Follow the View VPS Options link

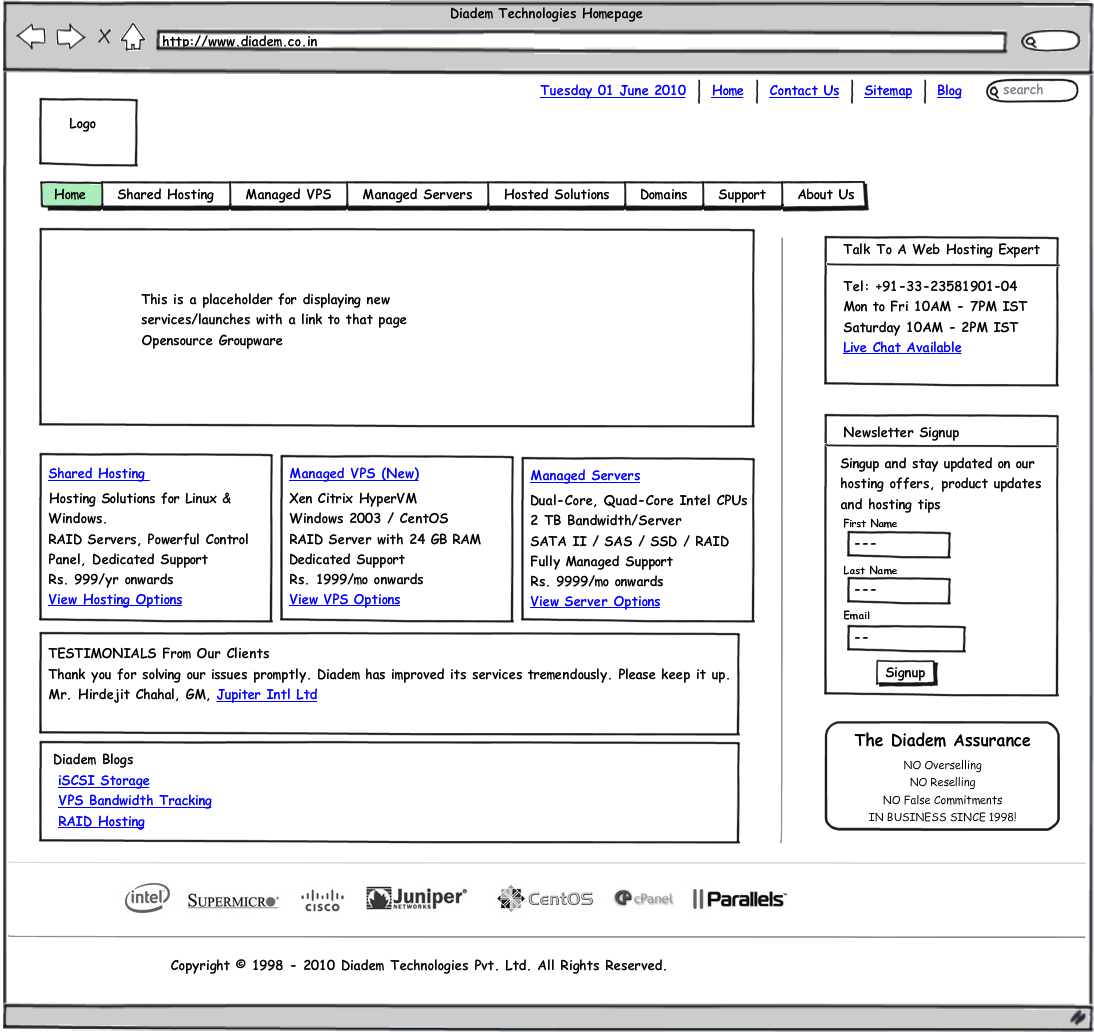tap(345, 600)
